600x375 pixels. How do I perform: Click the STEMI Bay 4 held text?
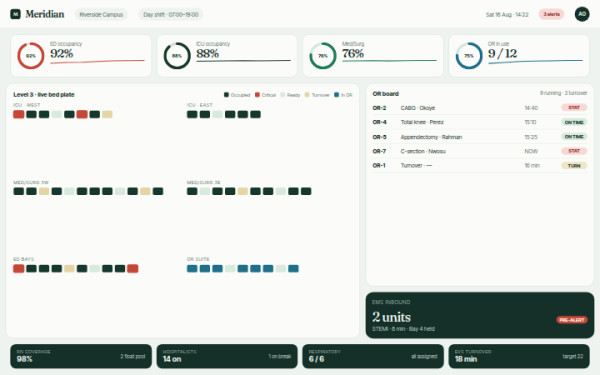pyautogui.click(x=403, y=329)
